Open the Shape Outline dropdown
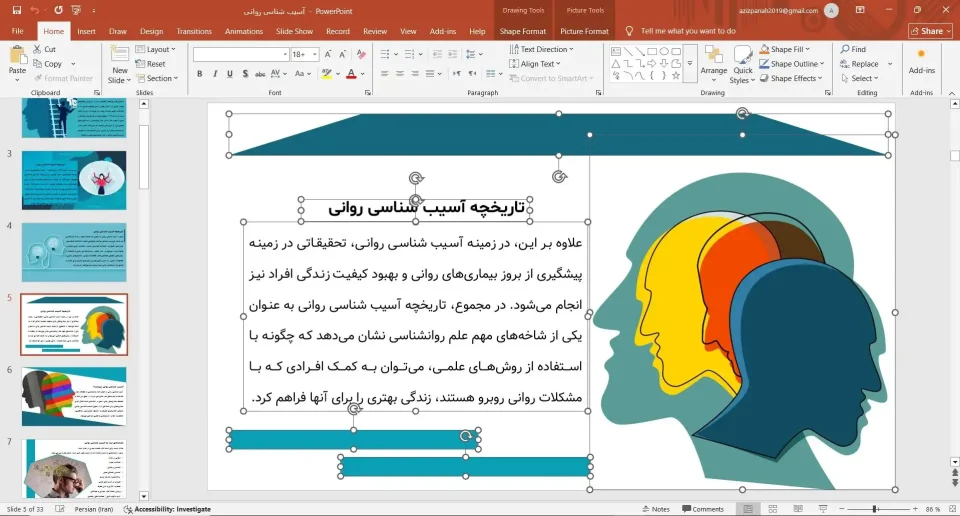The width and height of the screenshot is (960, 516). tap(792, 64)
